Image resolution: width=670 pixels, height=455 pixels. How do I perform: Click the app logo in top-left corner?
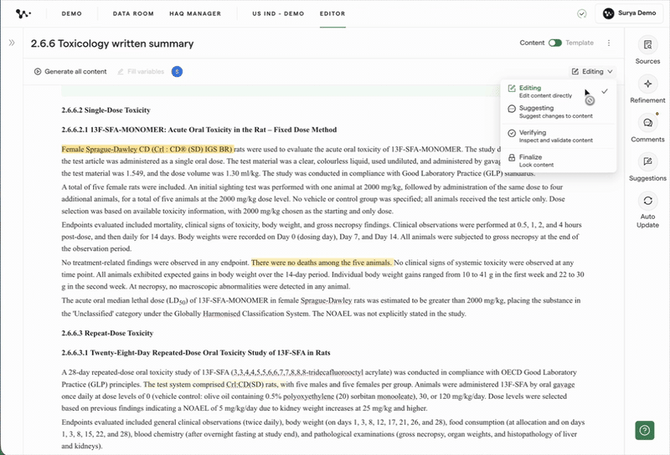pyautogui.click(x=23, y=14)
